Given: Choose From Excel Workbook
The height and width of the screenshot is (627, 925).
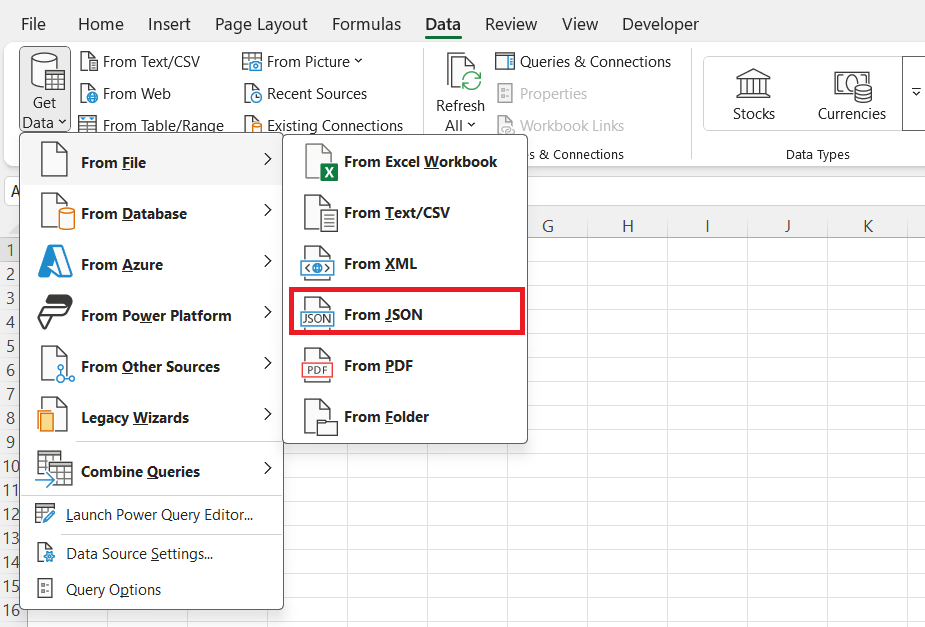Looking at the screenshot, I should click(x=405, y=162).
